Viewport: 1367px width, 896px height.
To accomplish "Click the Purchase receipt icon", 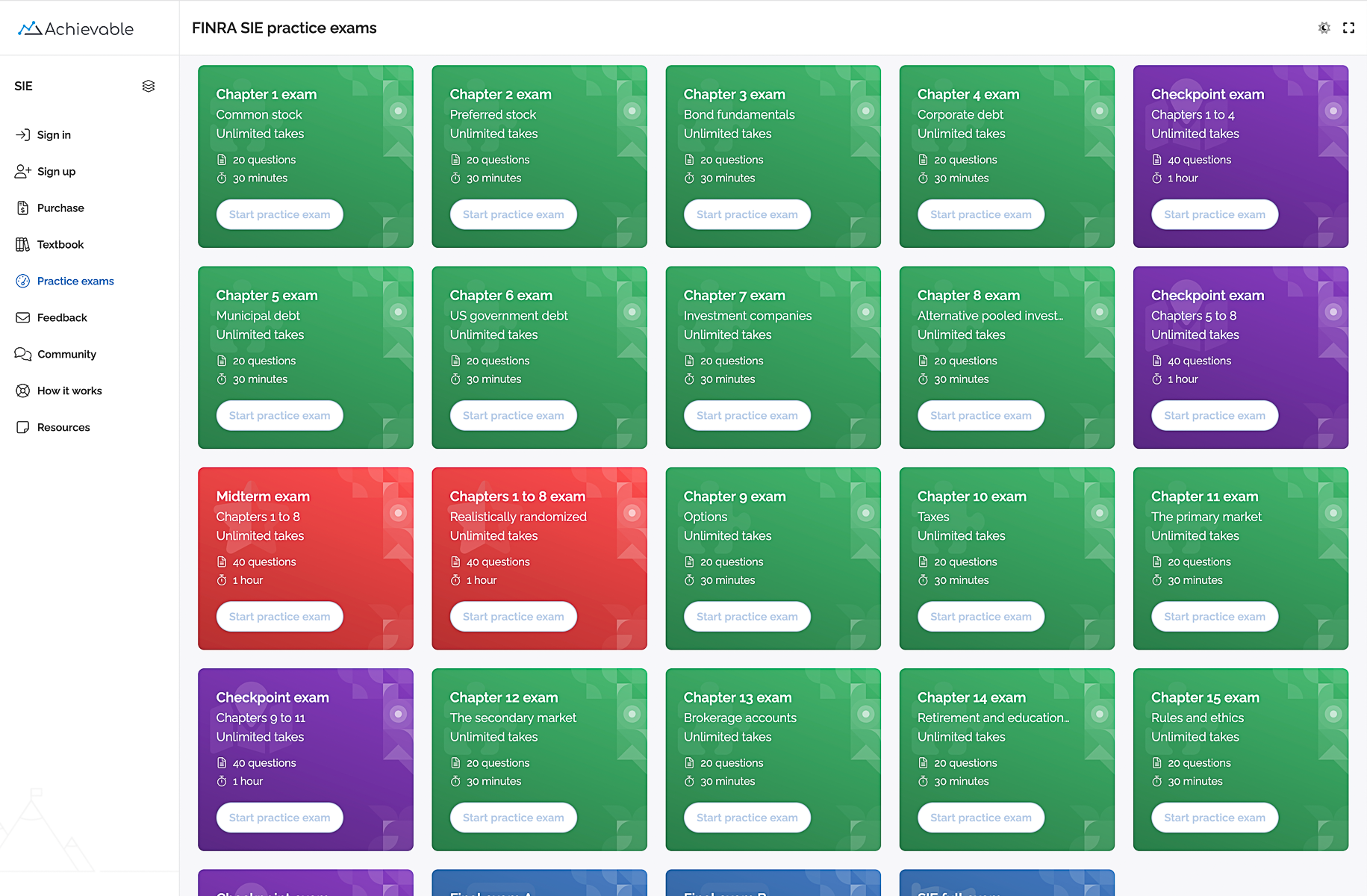I will (x=22, y=208).
